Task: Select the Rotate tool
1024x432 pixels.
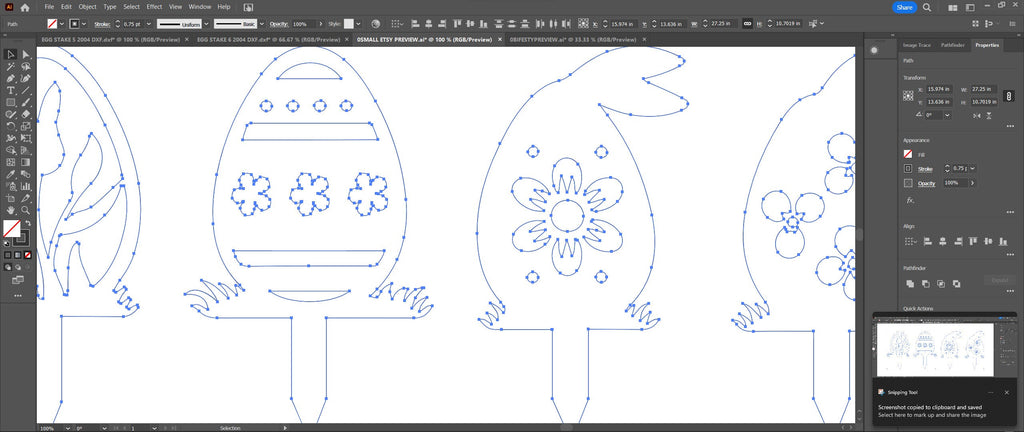Action: tap(11, 126)
